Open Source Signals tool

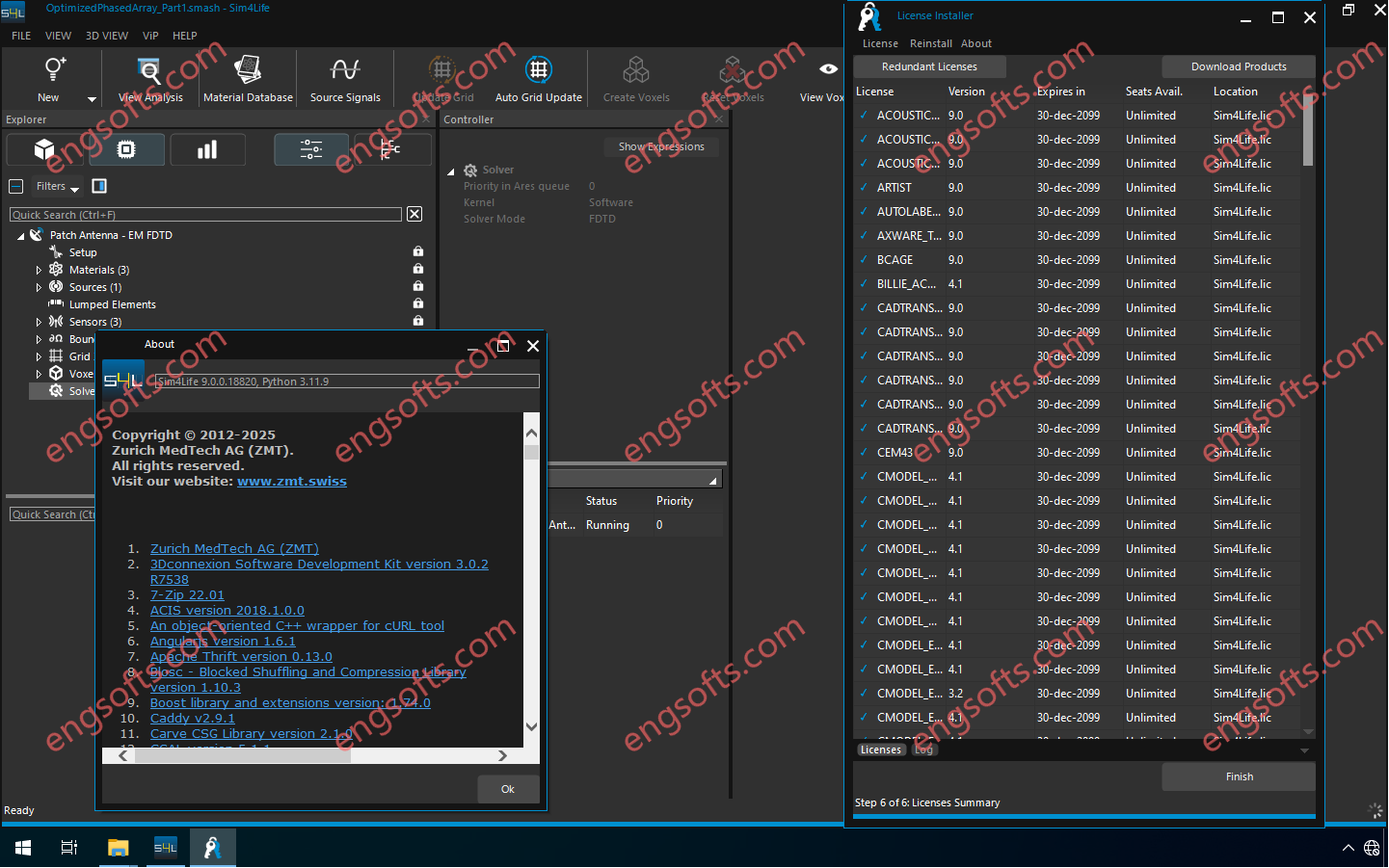345,78
